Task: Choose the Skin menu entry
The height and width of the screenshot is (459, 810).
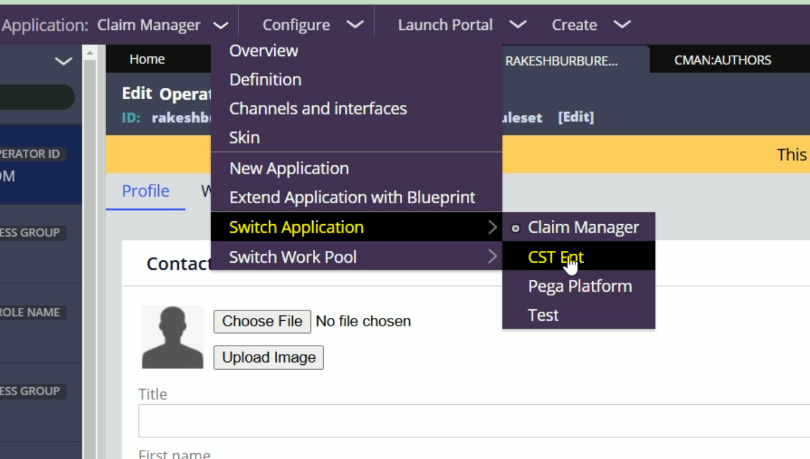Action: (x=244, y=137)
